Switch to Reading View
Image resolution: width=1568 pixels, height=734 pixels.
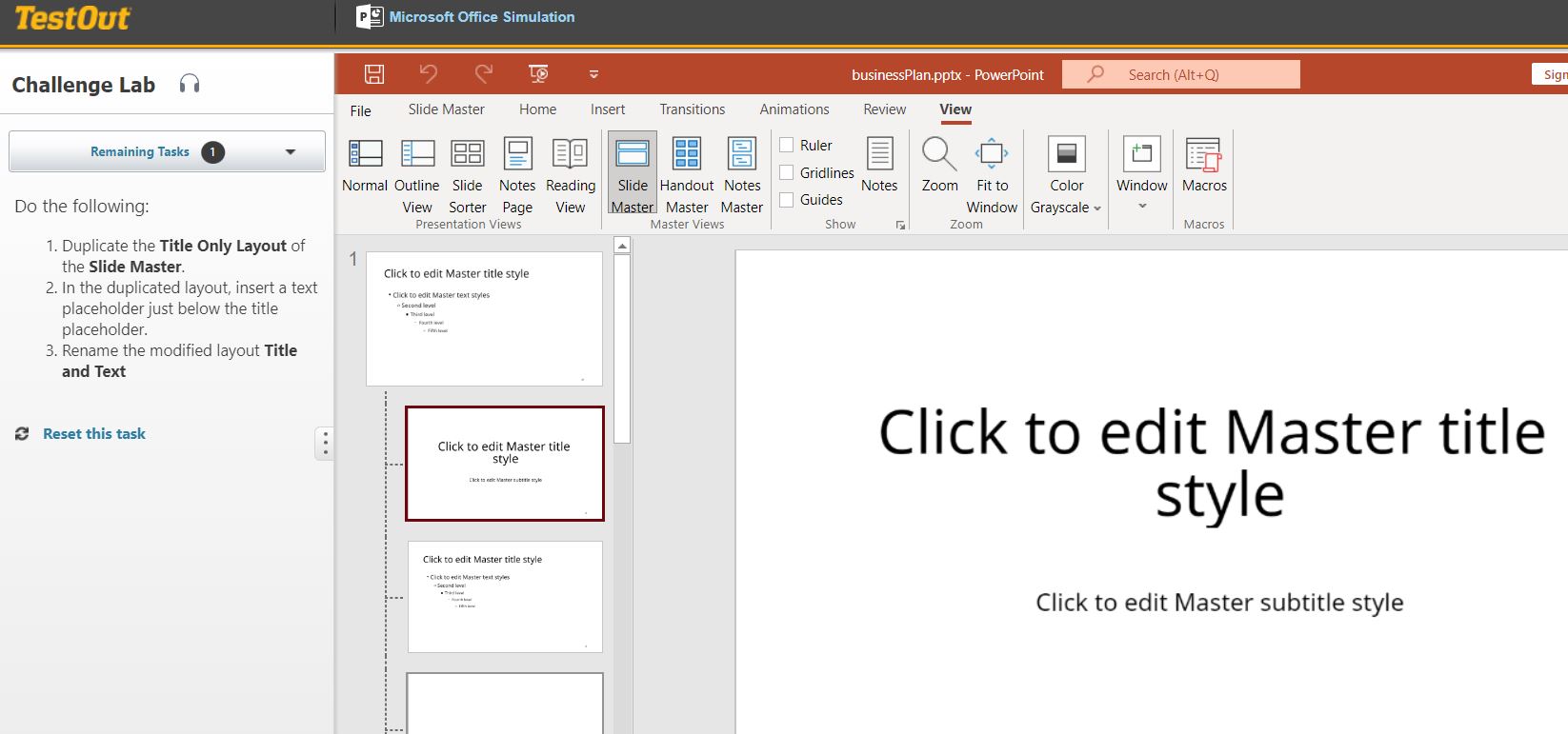(571, 174)
